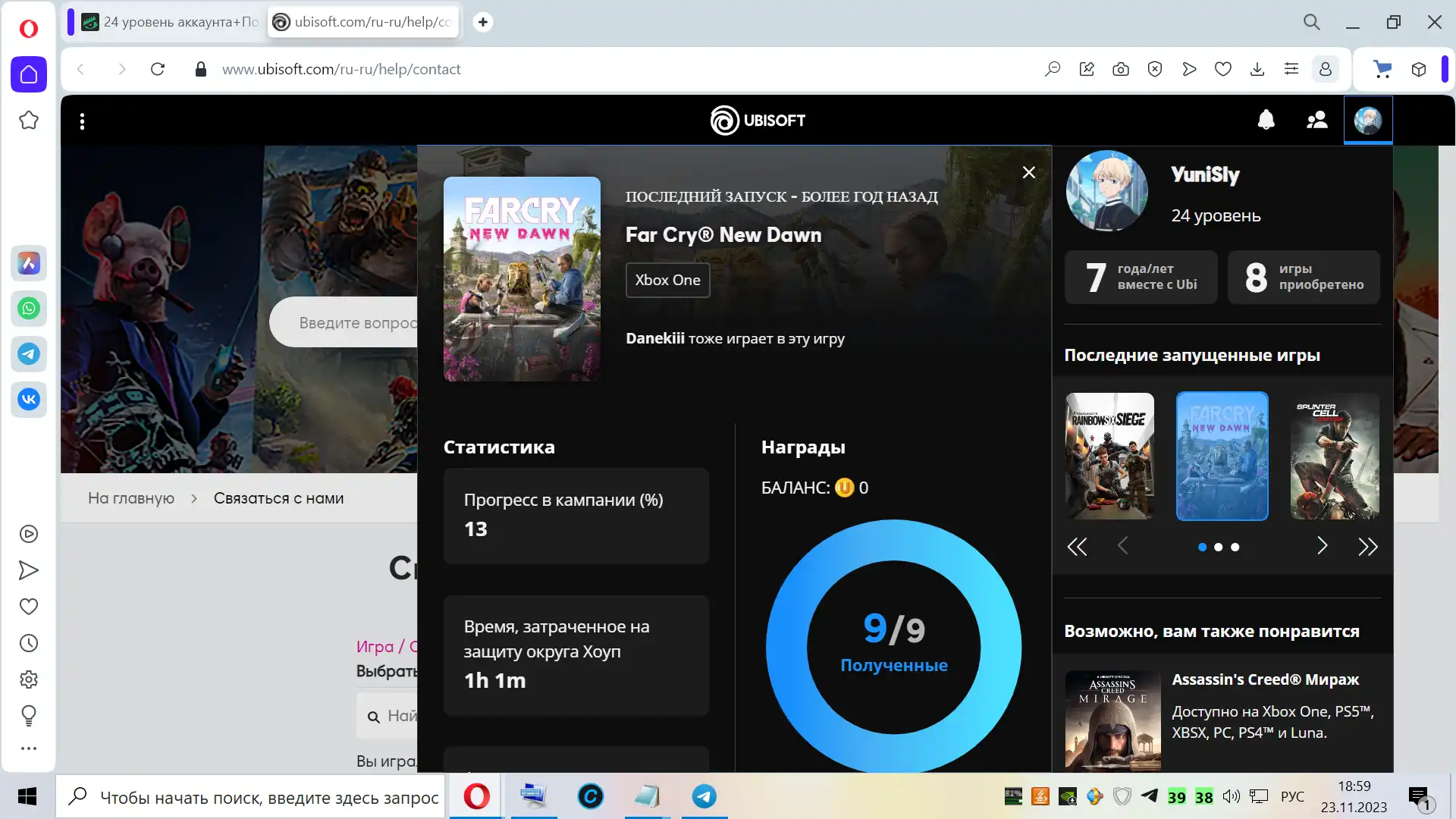1456x819 pixels.
Task: Open player icon in Opera sidebar
Action: pyautogui.click(x=29, y=534)
